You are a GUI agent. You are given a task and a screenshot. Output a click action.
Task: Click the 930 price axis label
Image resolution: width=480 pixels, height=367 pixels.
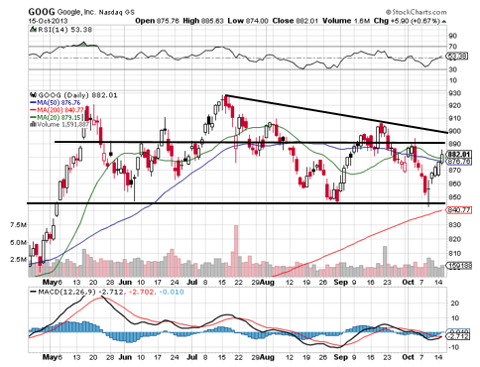pyautogui.click(x=455, y=93)
